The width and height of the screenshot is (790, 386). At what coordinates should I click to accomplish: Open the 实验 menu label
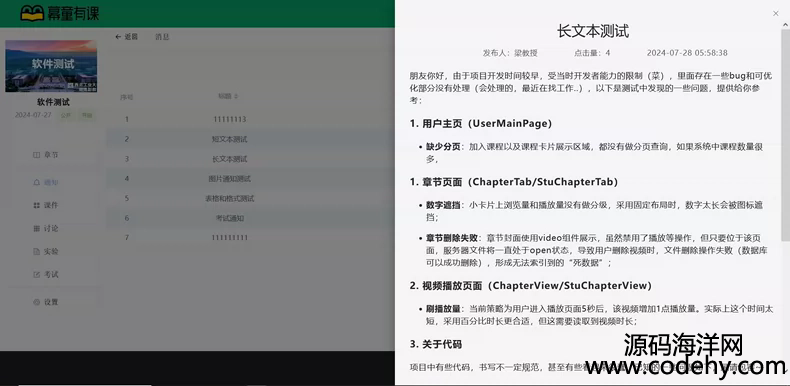[51, 251]
